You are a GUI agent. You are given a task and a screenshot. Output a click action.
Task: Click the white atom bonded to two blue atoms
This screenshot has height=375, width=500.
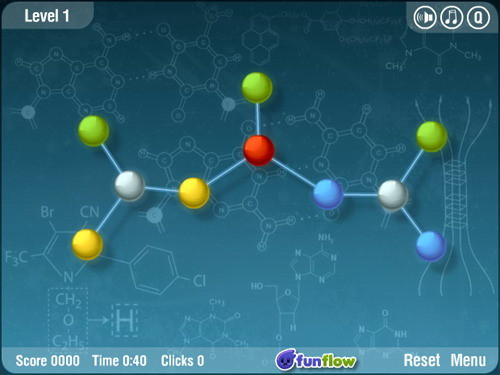tap(393, 195)
